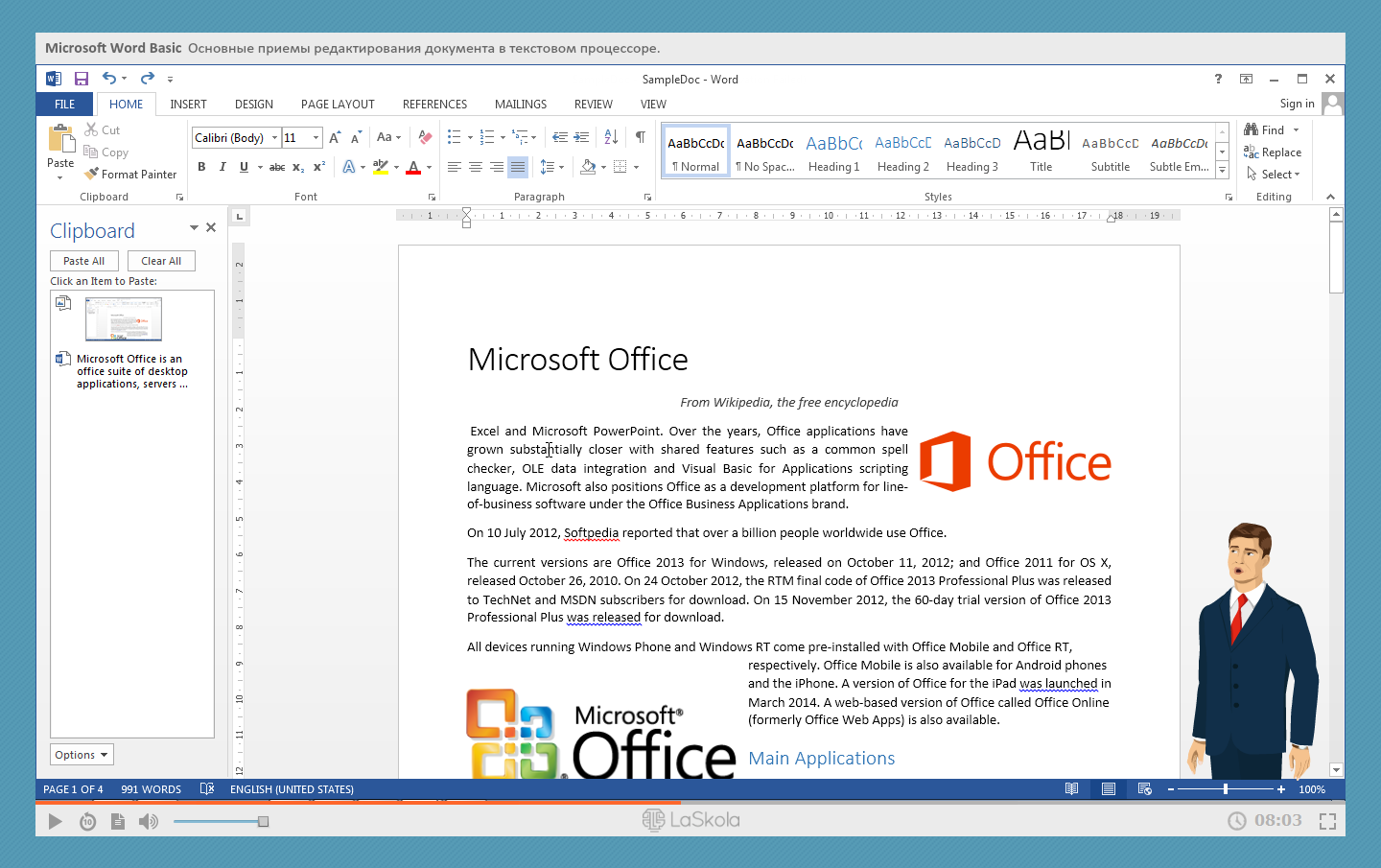Expand the Clipboard pane Options dropdown
Viewport: 1381px width, 868px height.
(82, 755)
